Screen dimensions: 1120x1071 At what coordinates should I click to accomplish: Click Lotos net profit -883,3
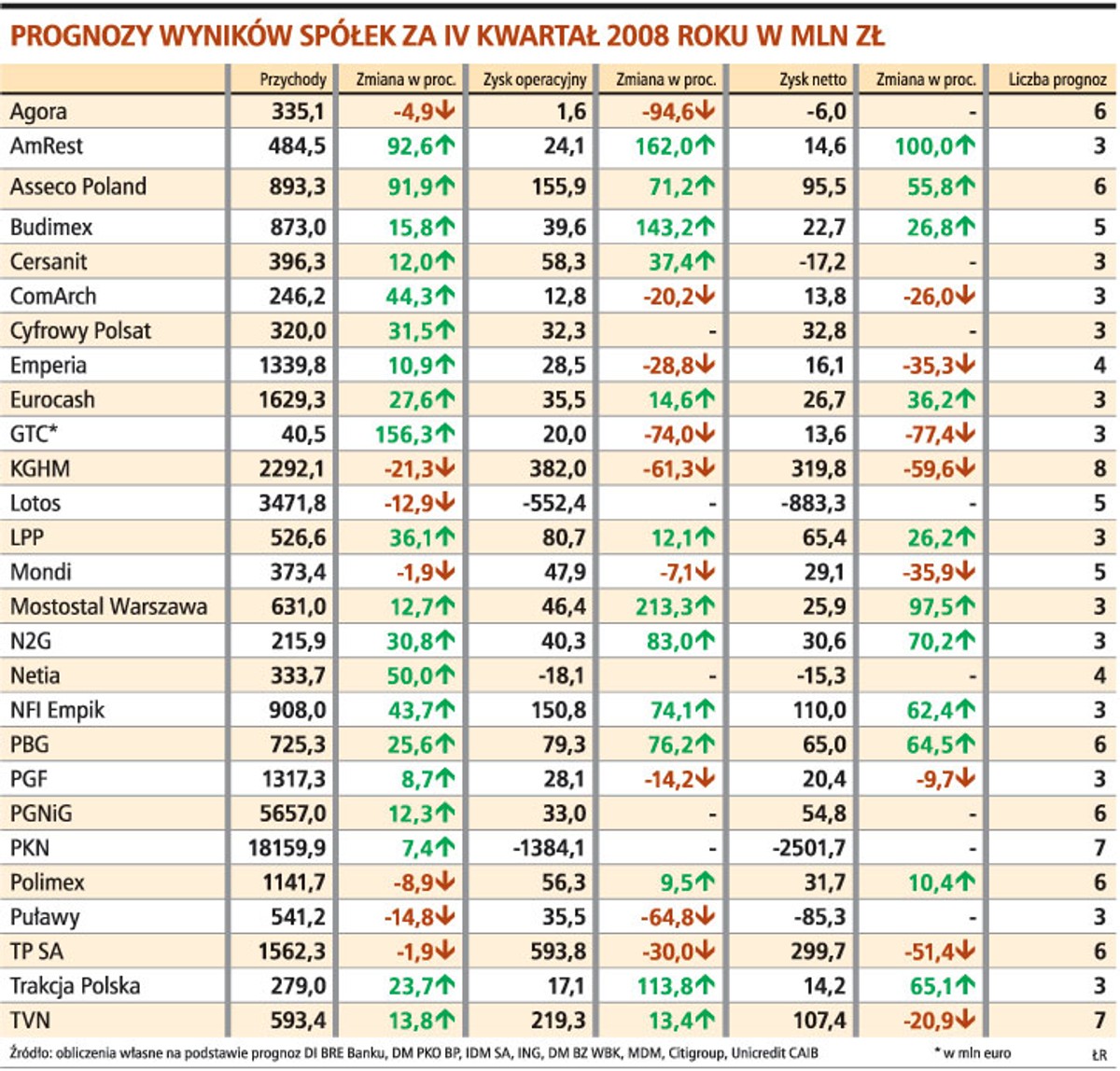pos(814,504)
